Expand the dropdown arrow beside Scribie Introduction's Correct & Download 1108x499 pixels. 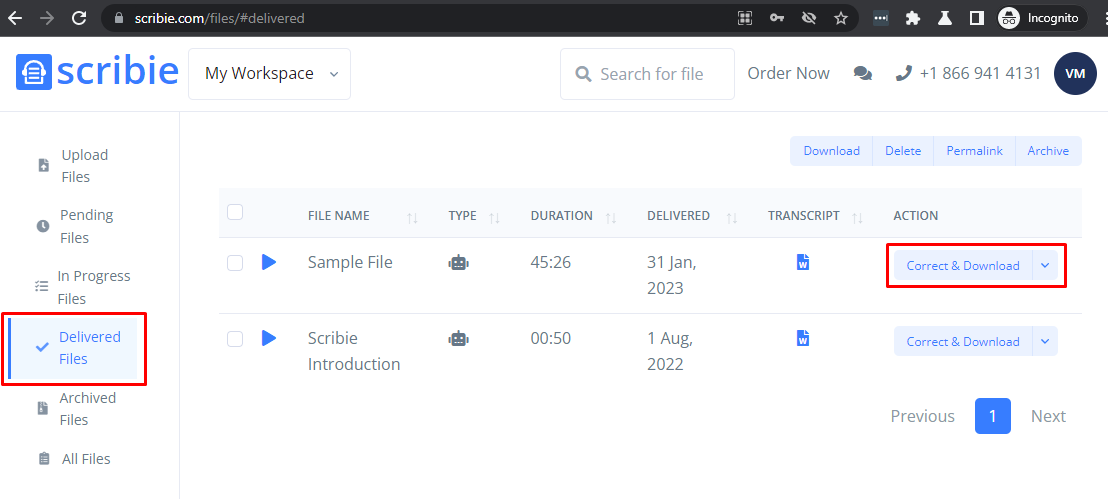click(1045, 341)
